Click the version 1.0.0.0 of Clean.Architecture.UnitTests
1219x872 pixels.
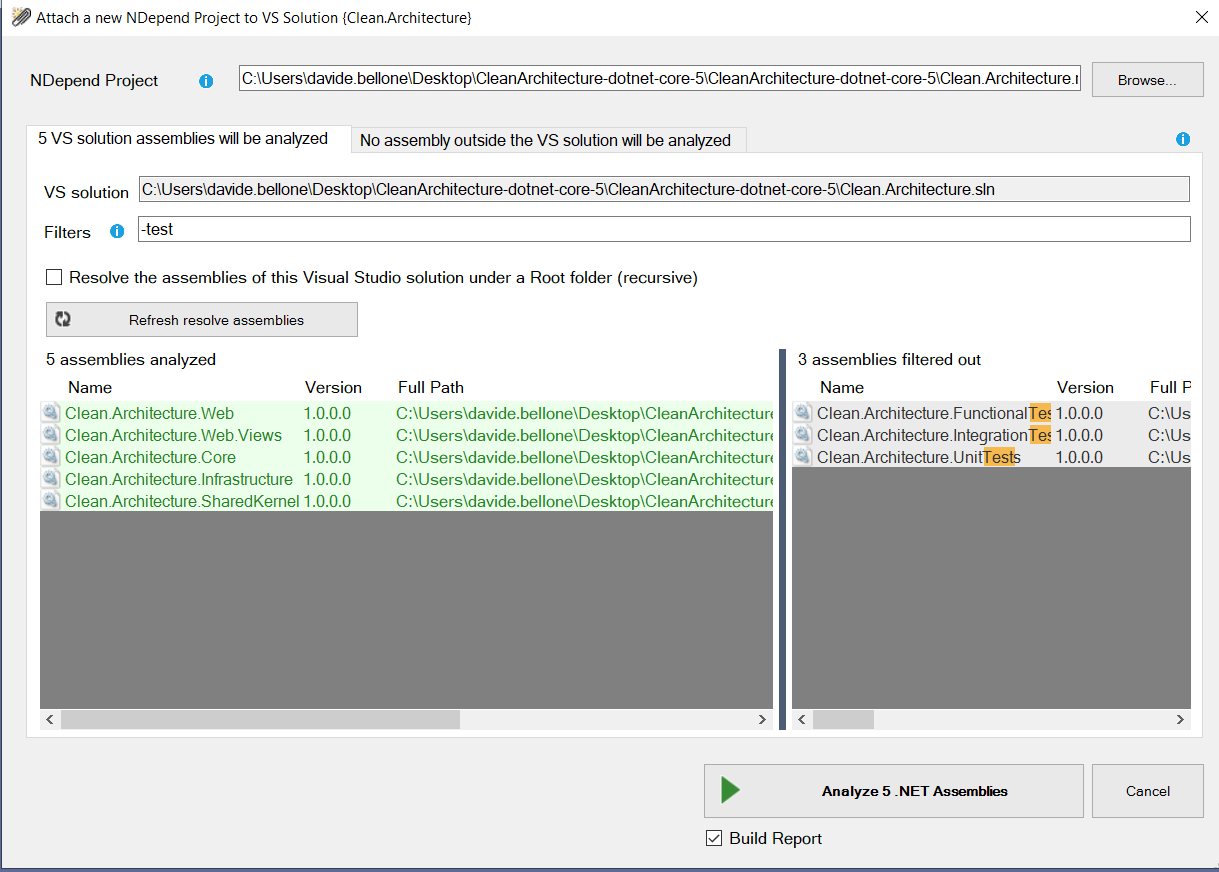1079,457
